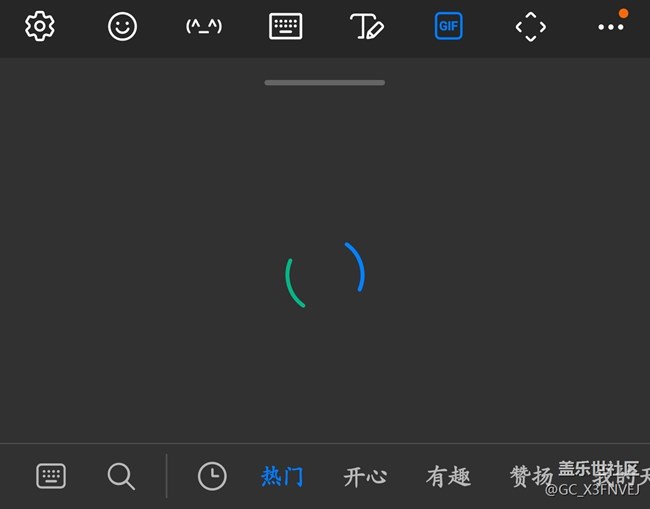This screenshot has width=650, height=509.
Task: Click the @GC_X3FNVEJ watermark text
Action: point(593,490)
